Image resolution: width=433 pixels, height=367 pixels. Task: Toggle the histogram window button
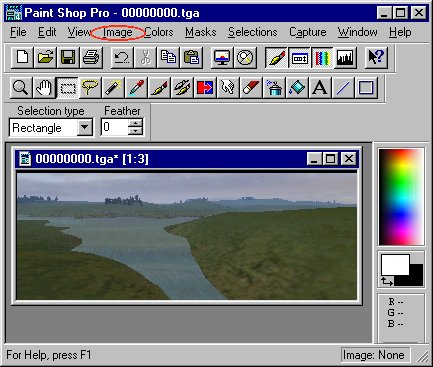[345, 58]
